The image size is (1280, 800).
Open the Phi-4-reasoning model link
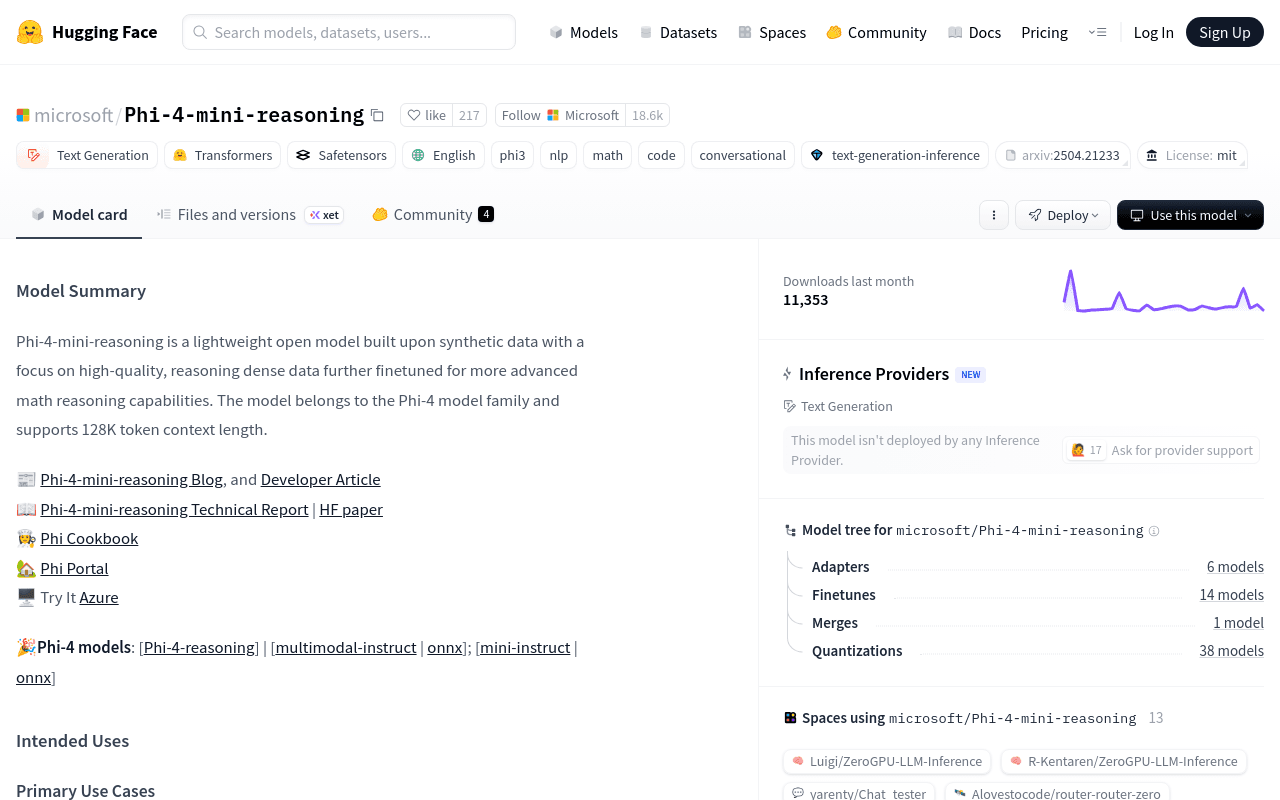coord(199,647)
